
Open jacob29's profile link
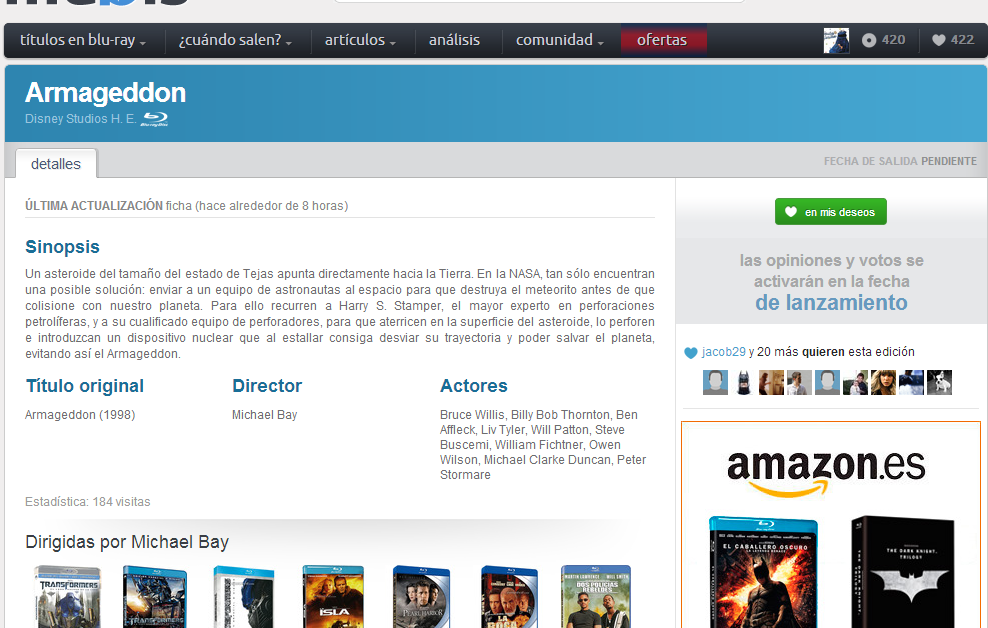click(723, 352)
